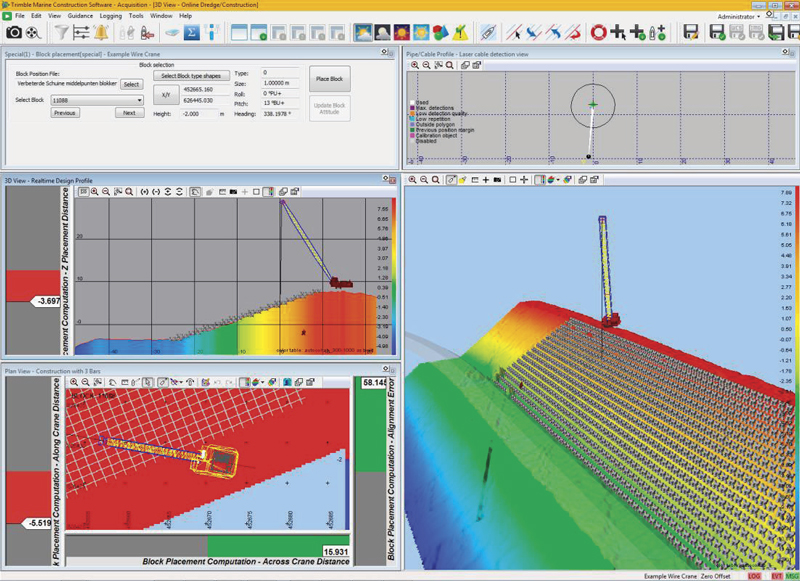Click the LOG status indicator in status bar
Screen dimensions: 800x581
click(754, 576)
